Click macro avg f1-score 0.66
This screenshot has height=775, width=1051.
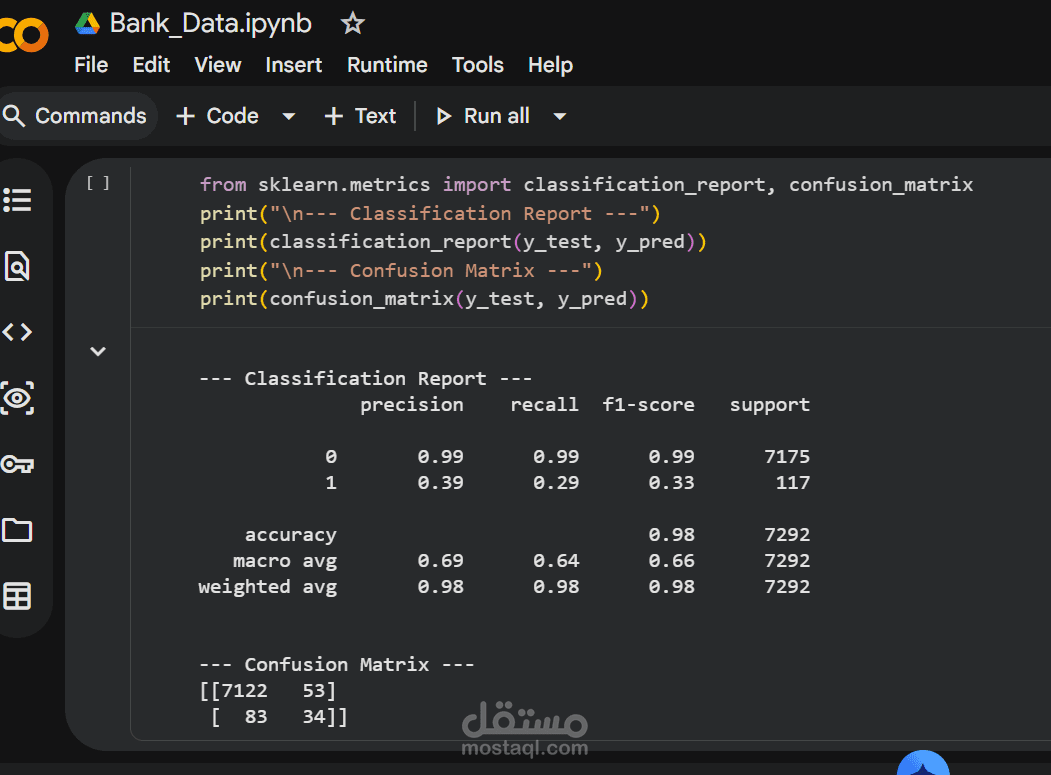pos(672,560)
